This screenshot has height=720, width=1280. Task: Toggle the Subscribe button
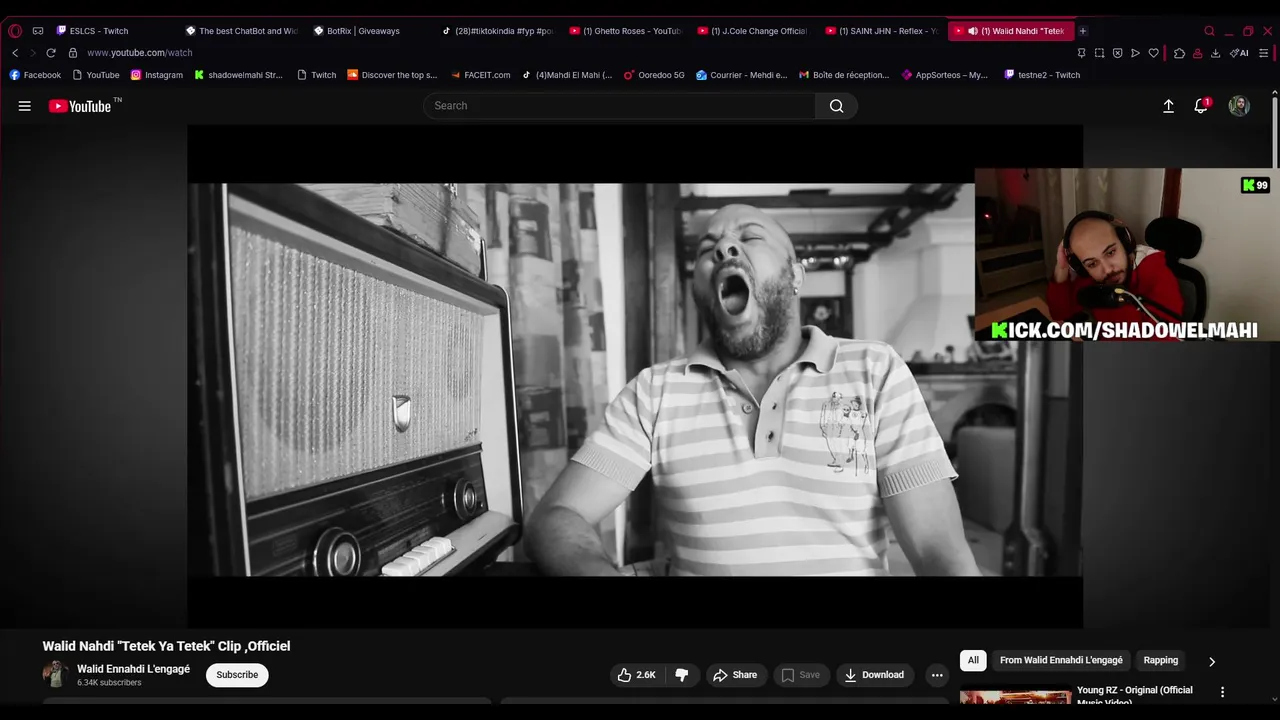click(x=237, y=675)
